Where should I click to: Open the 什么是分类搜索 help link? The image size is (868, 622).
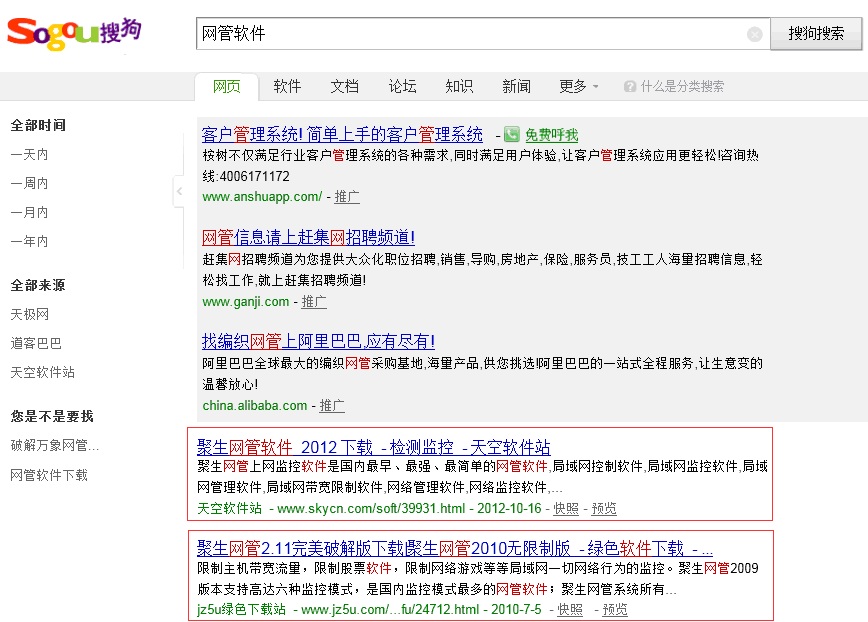[x=682, y=86]
